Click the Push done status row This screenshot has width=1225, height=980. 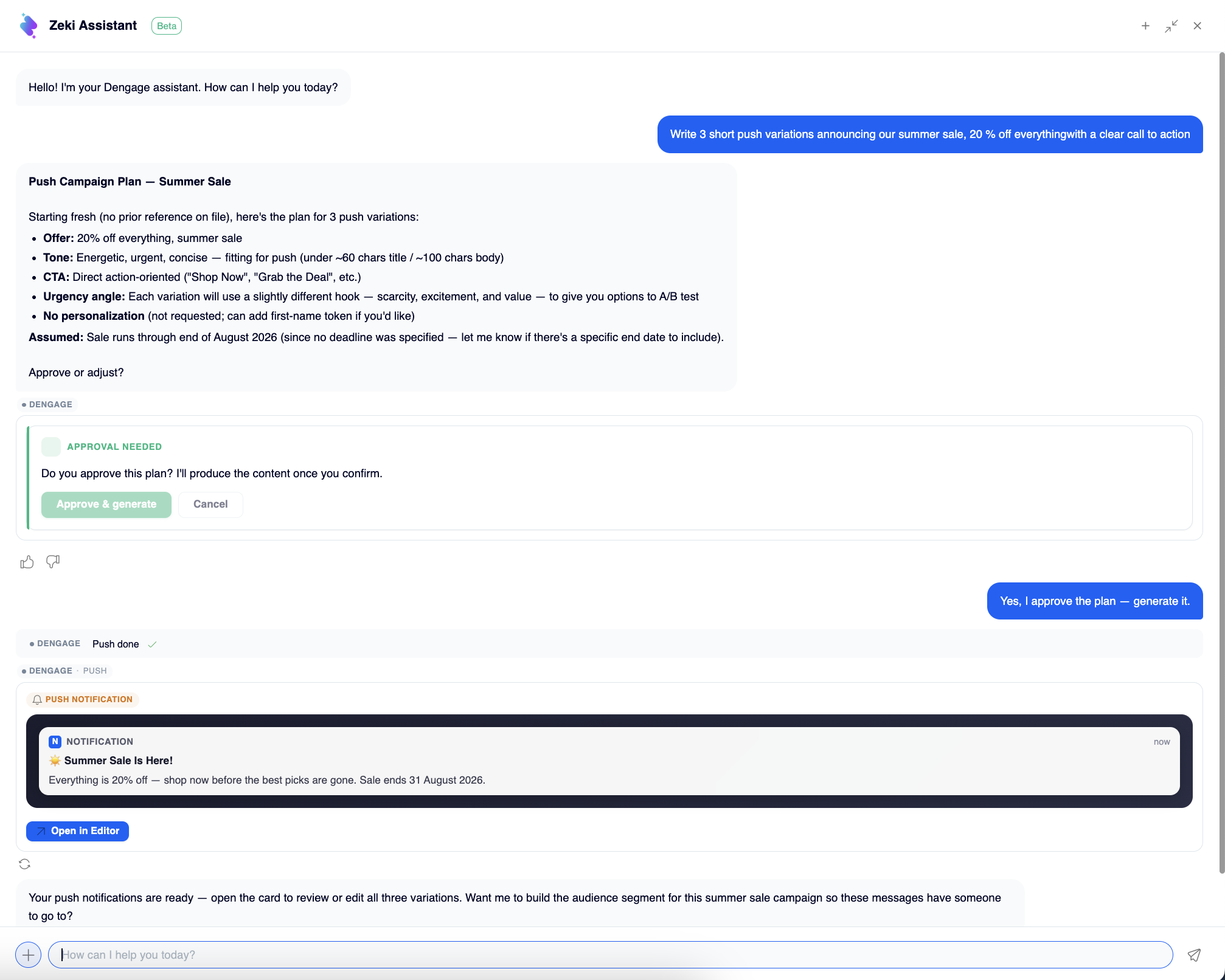click(609, 644)
